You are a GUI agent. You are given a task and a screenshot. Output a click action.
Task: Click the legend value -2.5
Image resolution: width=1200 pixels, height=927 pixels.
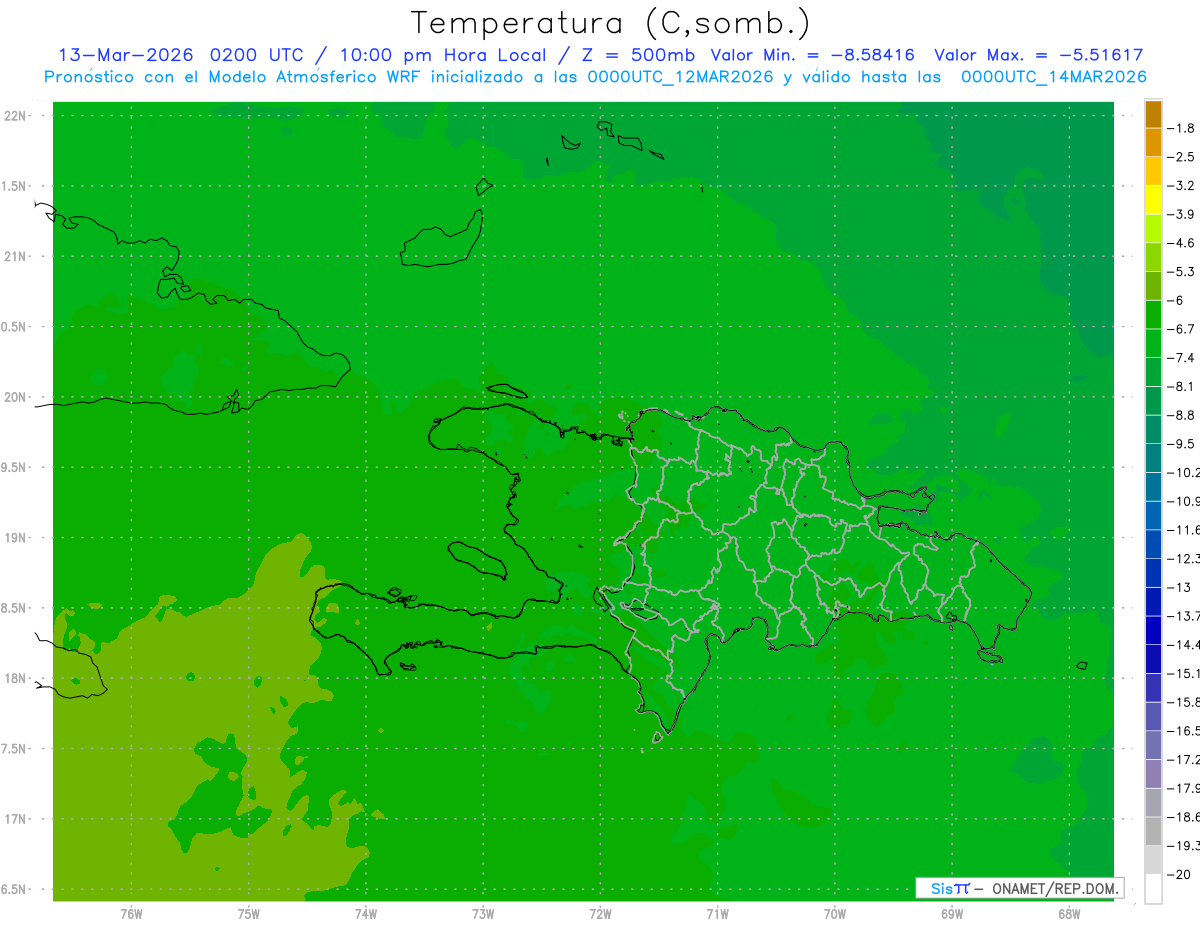(1181, 157)
